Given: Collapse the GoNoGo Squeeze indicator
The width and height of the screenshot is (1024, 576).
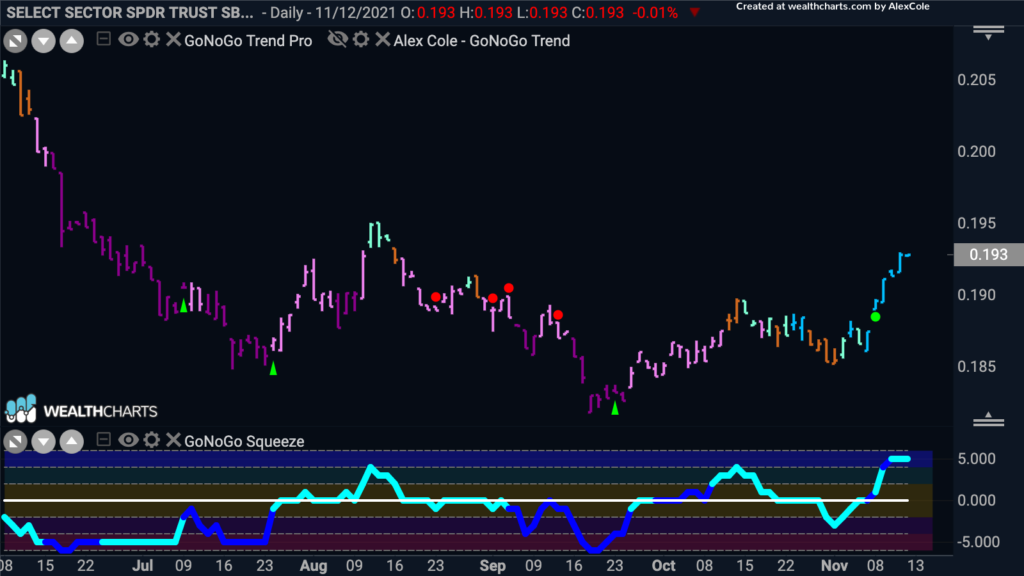Looking at the screenshot, I should 103,440.
